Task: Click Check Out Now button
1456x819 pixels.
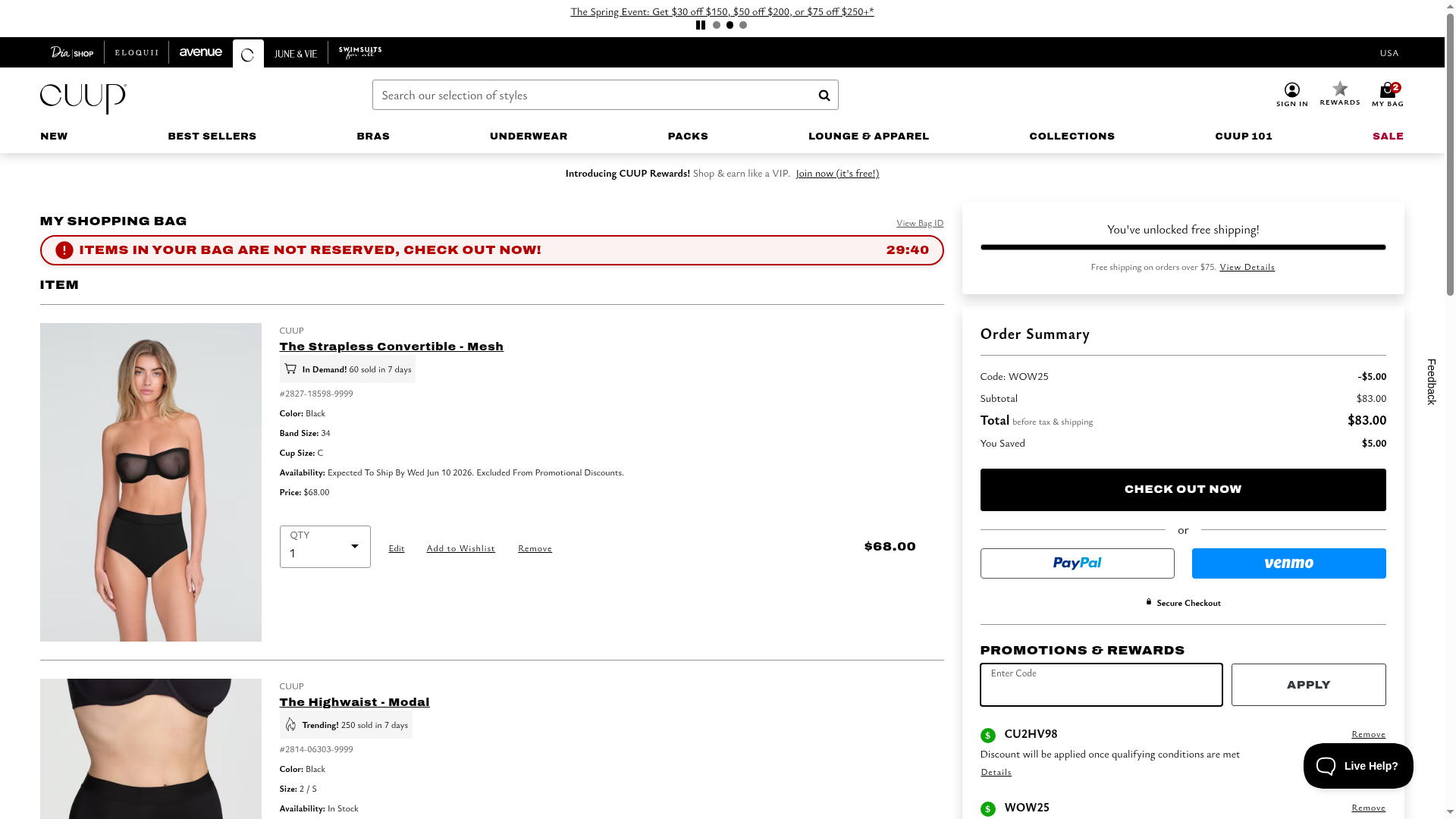Action: point(1182,490)
